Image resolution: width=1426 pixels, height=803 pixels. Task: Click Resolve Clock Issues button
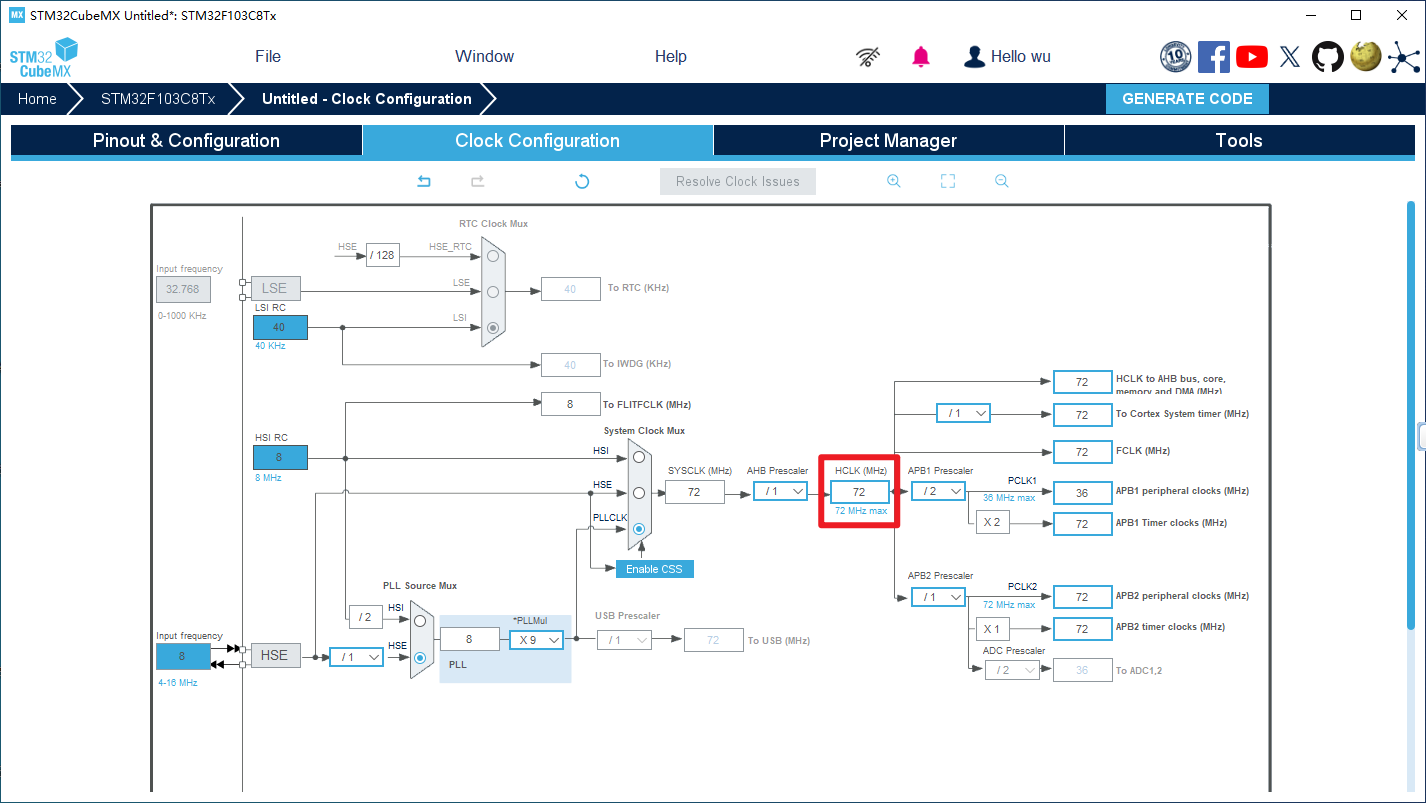(738, 181)
